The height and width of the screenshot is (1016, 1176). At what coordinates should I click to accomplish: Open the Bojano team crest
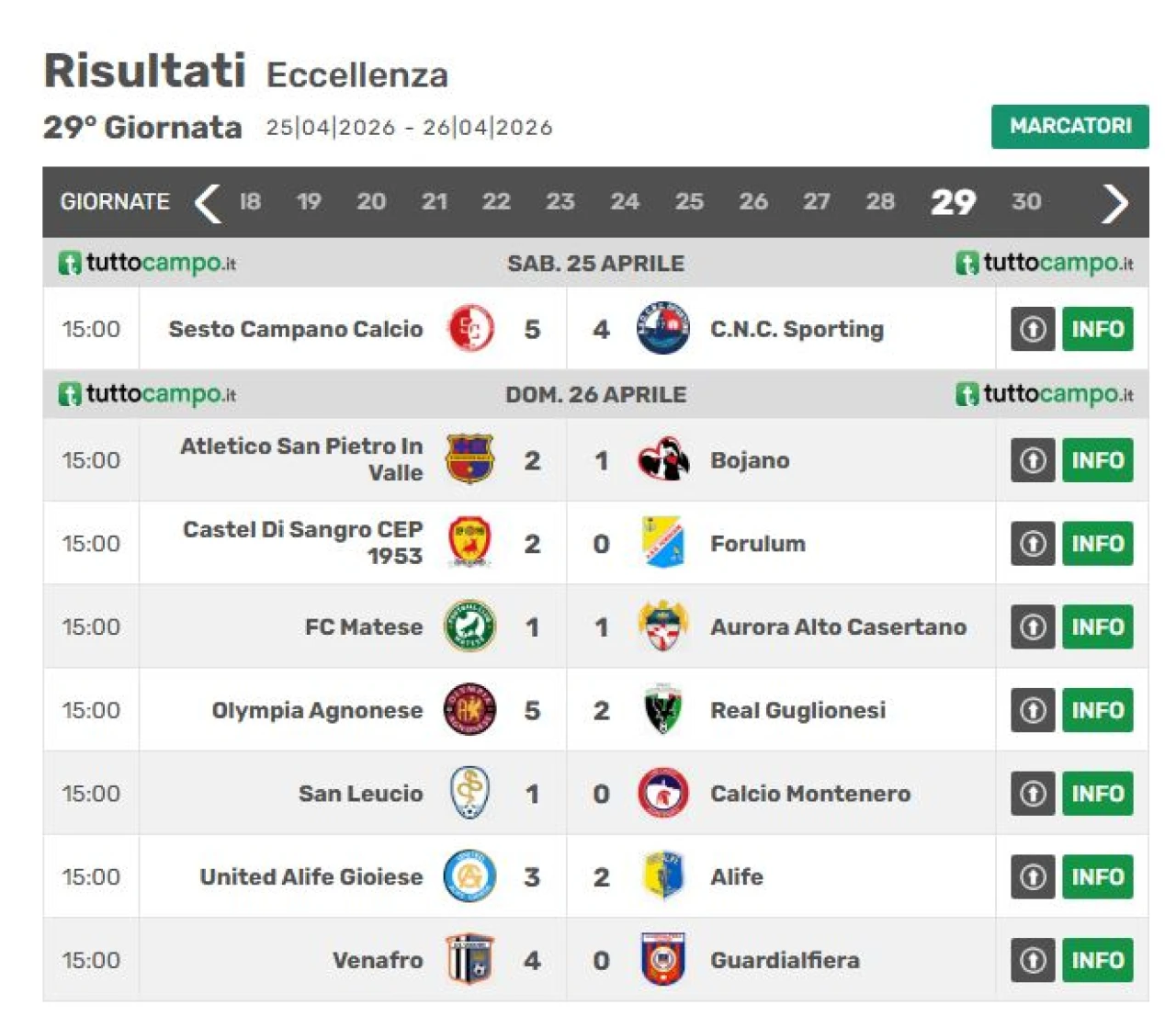662,459
